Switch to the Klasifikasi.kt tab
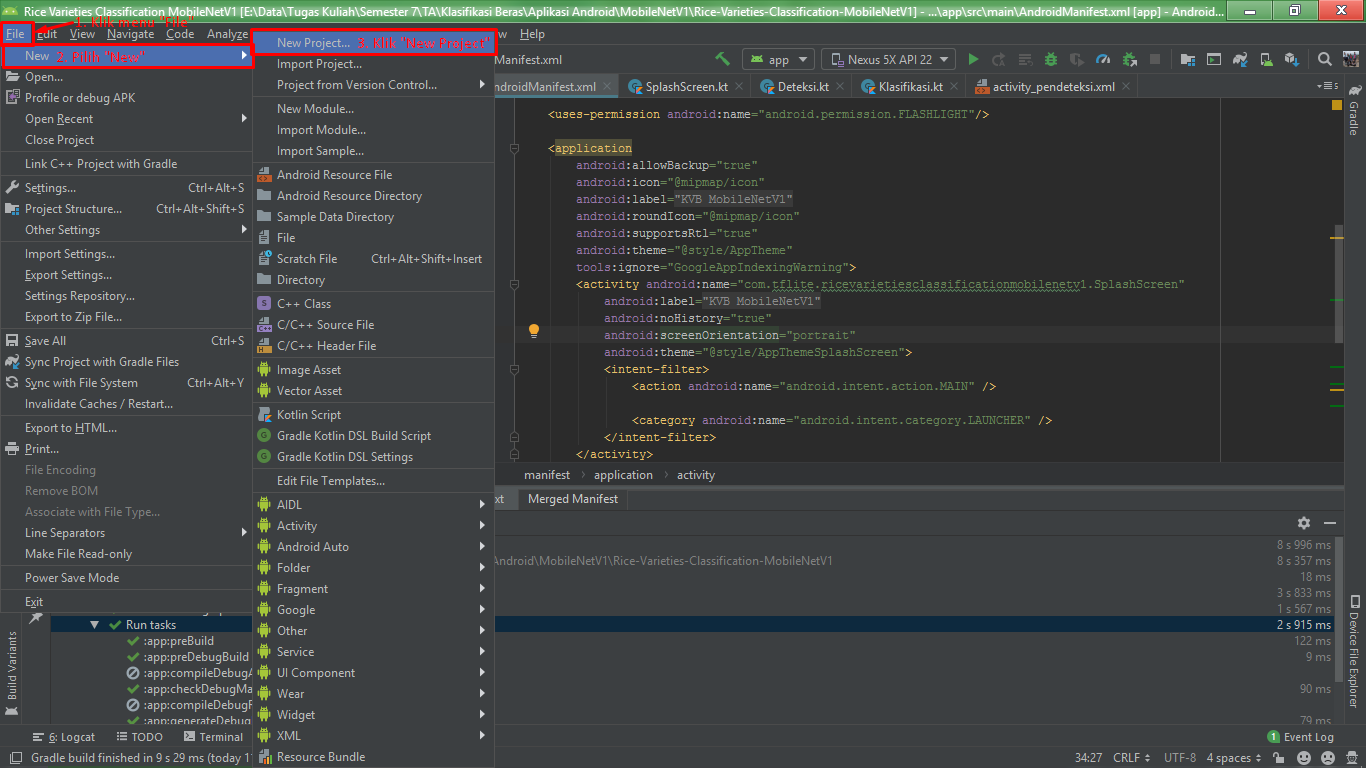Viewport: 1366px width, 768px height. (x=909, y=87)
